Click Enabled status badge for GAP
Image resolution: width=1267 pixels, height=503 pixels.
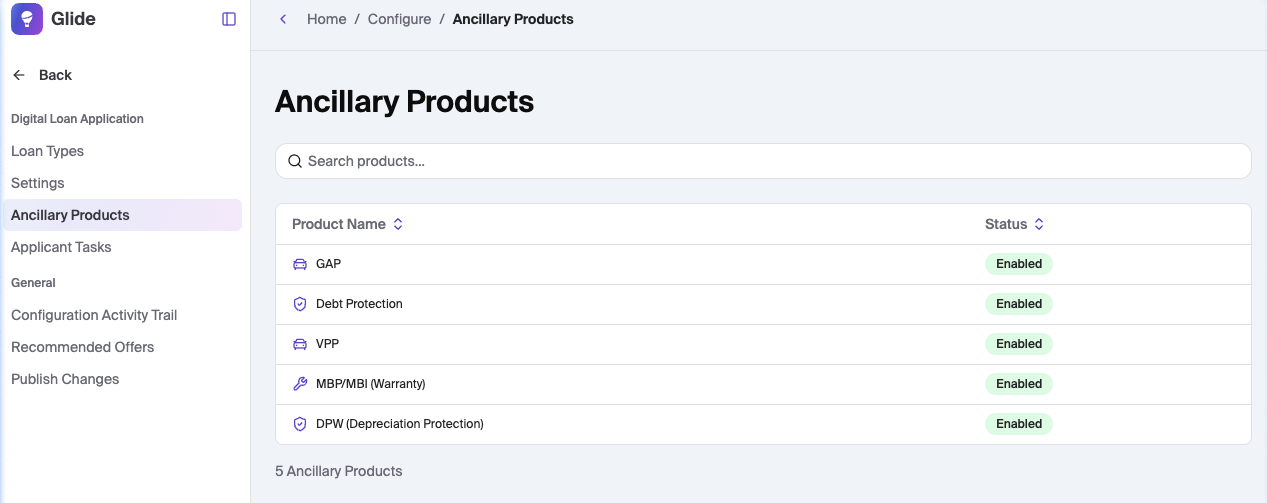click(1019, 264)
